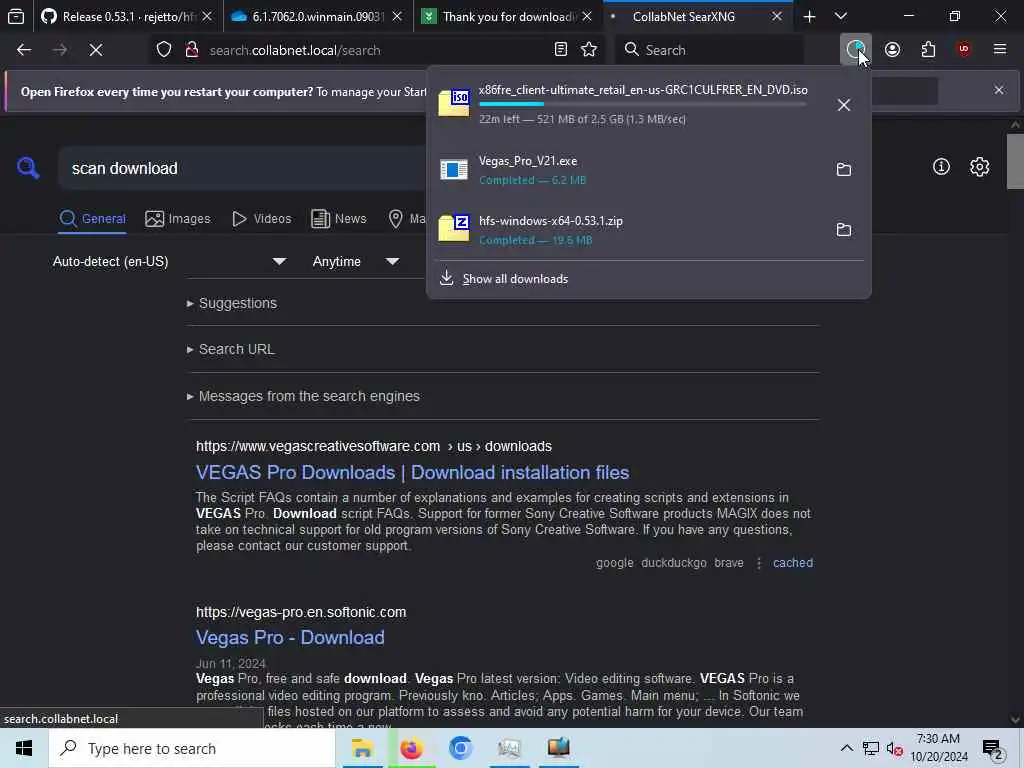
Task: Select the Videos search category
Action: 262,219
